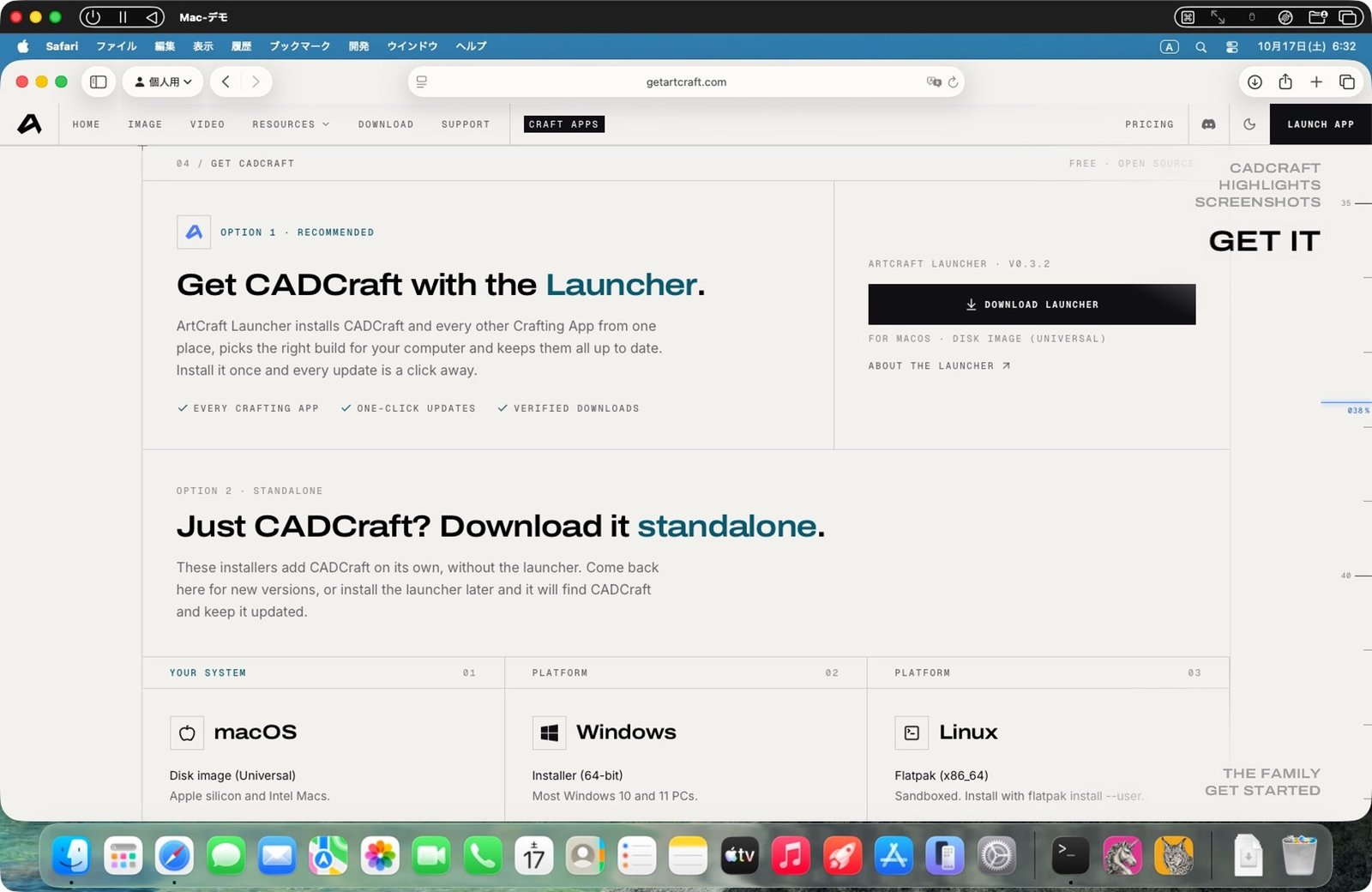Click the ArtCraft launcher logo icon beside Option 1

(194, 232)
